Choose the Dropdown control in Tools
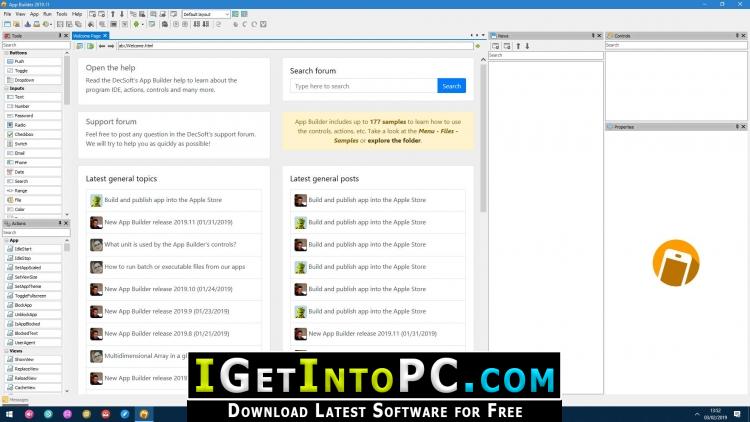 point(33,80)
